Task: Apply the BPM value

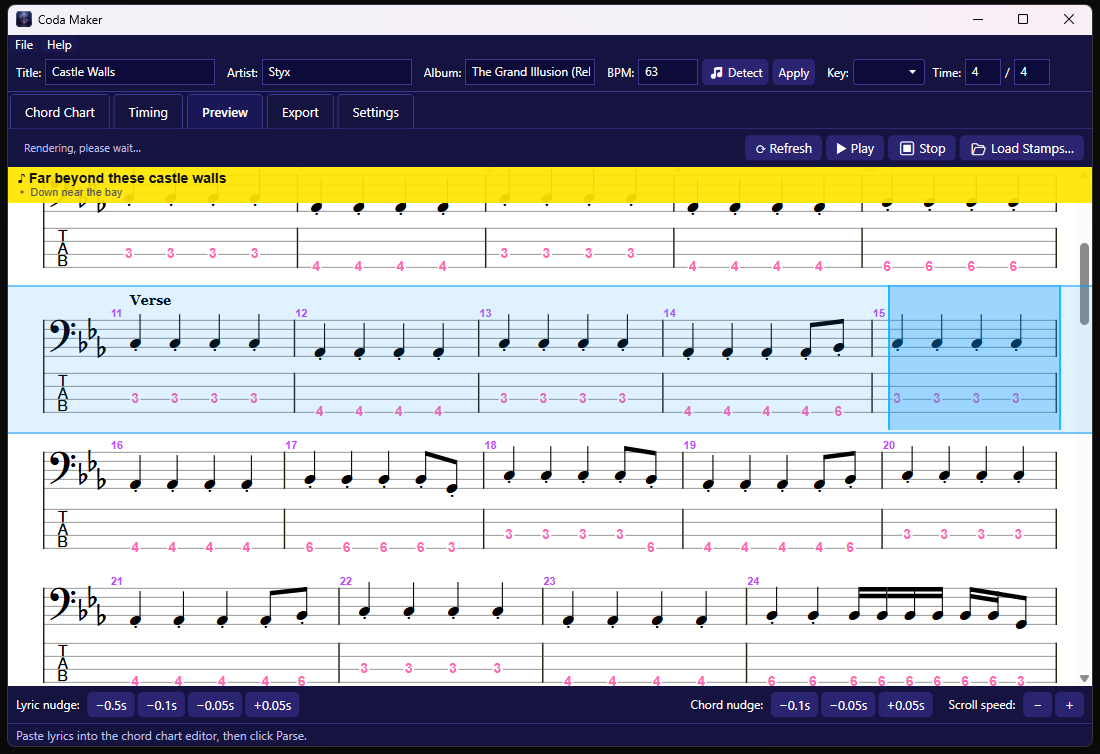Action: [793, 72]
